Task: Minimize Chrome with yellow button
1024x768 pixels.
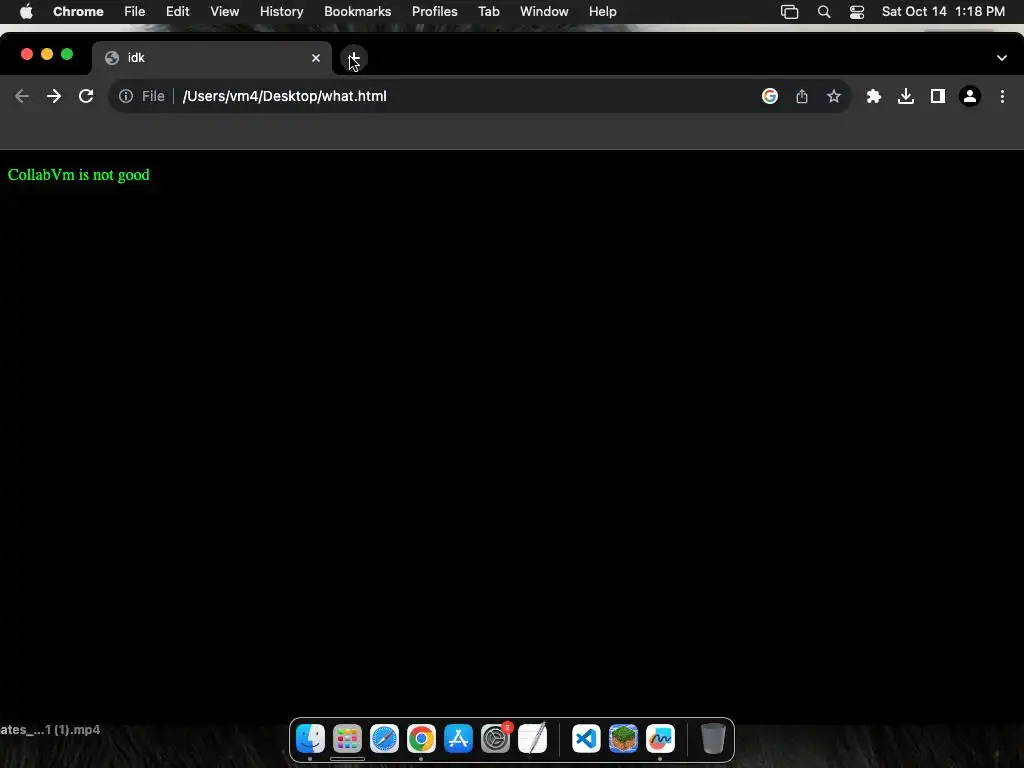Action: tap(47, 54)
